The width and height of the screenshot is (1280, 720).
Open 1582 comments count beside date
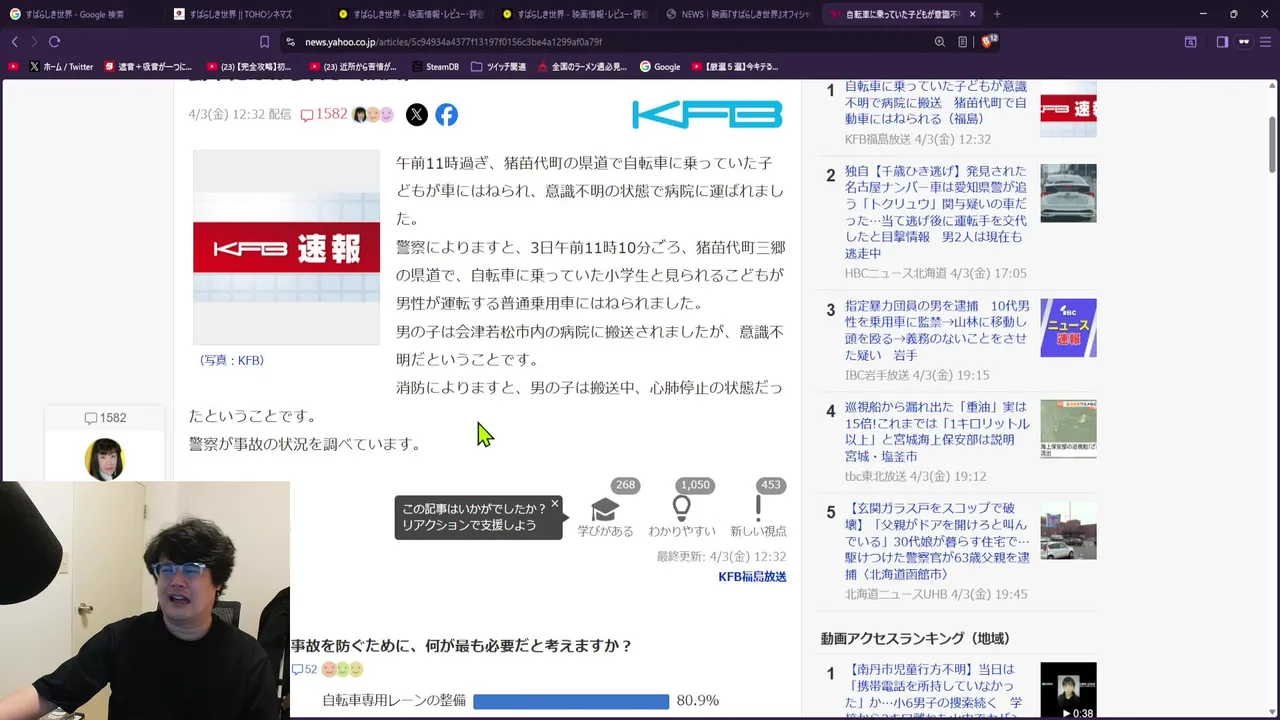[x=324, y=115]
